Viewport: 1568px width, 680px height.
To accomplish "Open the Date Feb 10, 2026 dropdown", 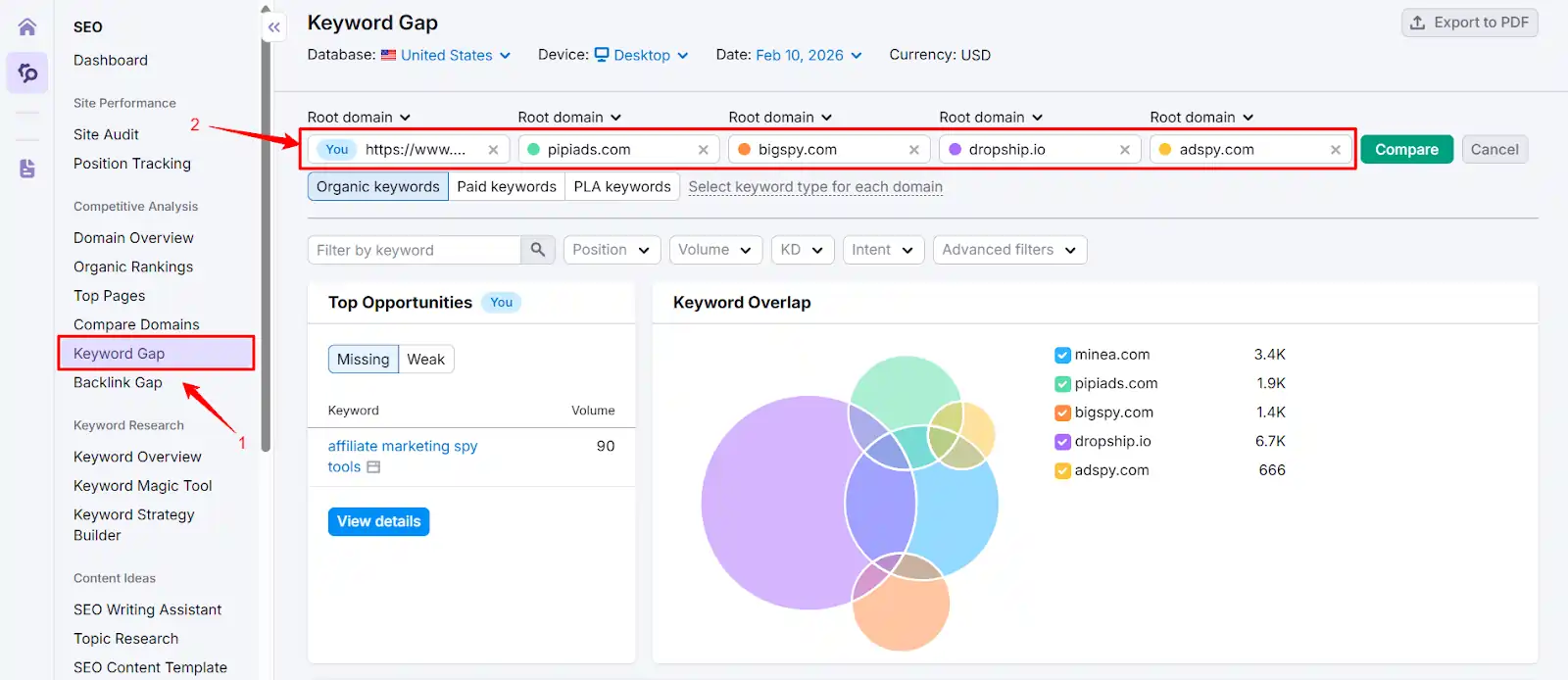I will pos(808,55).
